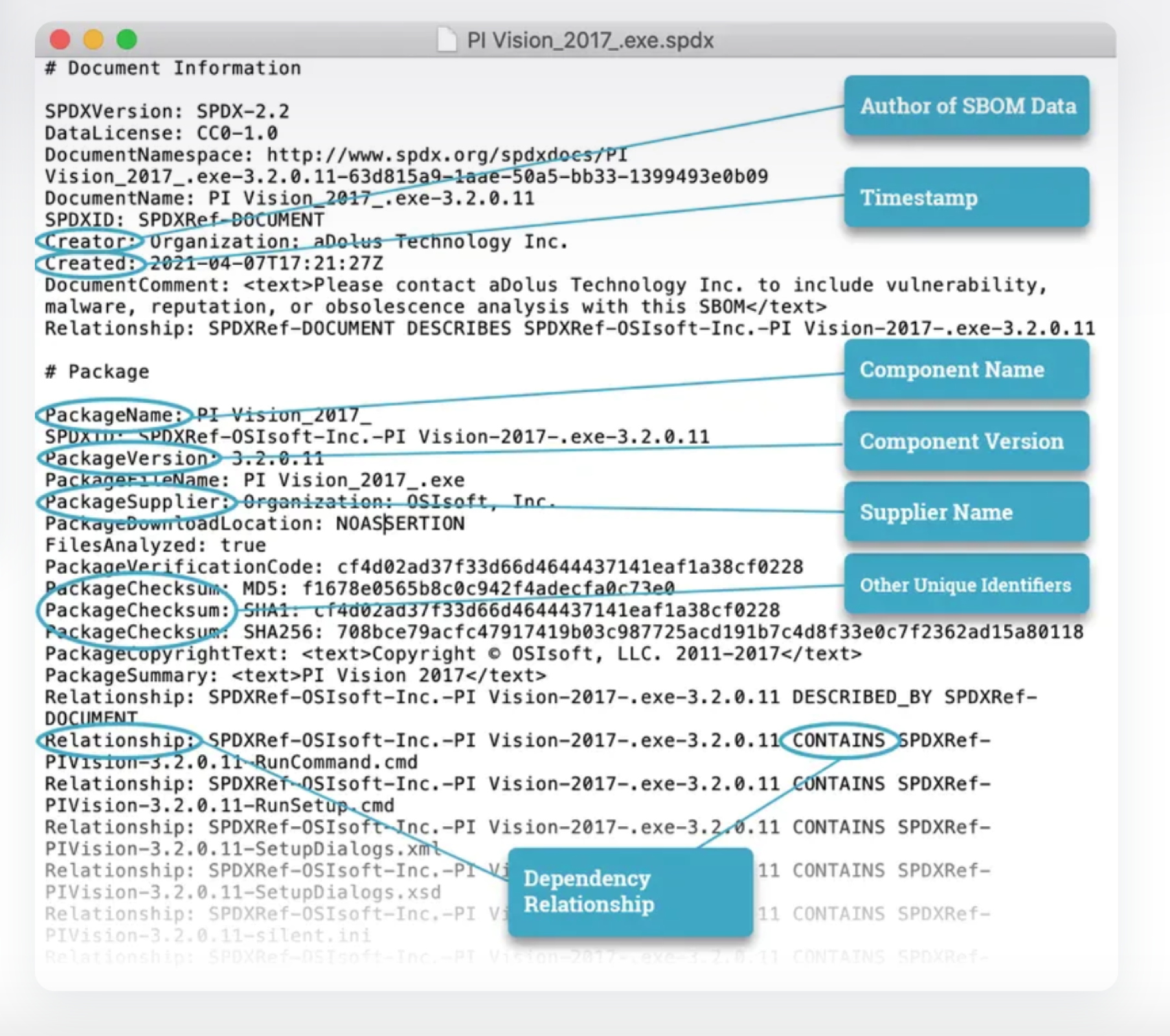Place cursor on 'SPDXVersion: SPDX-2.2' line
Screen dimensions: 1170x1036
pos(167,111)
